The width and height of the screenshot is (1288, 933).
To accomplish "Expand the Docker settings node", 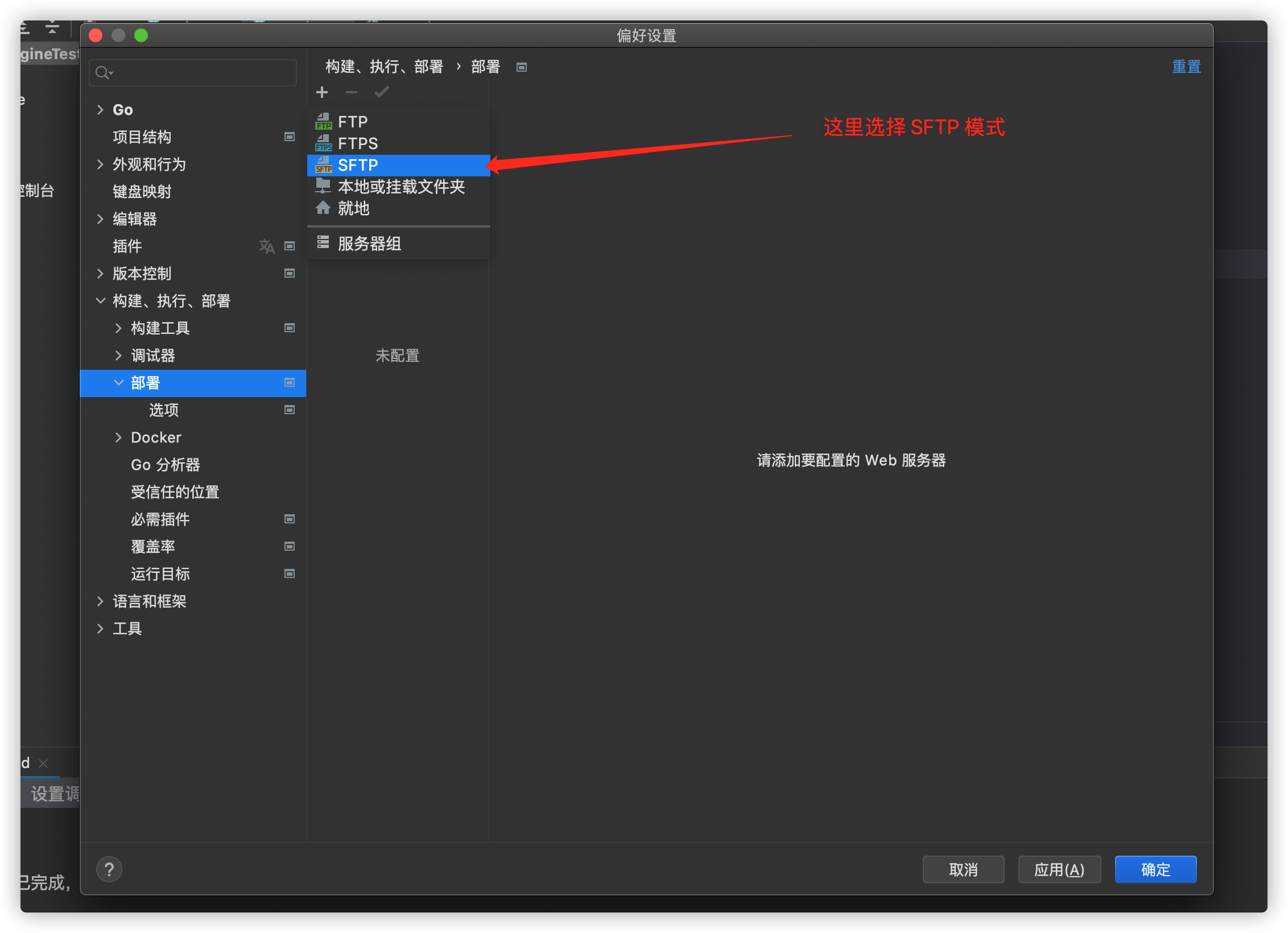I will coord(118,437).
